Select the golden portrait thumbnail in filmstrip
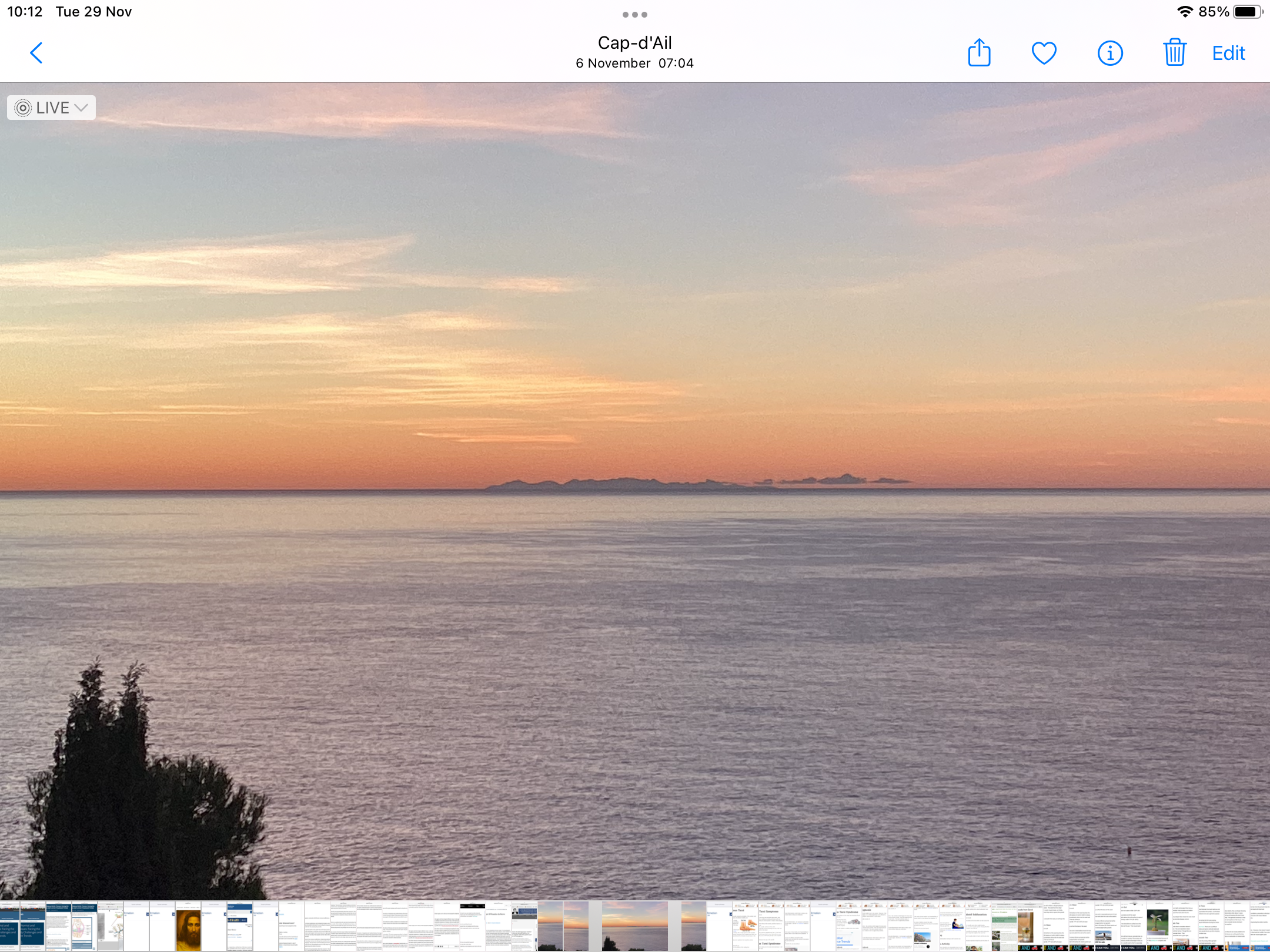This screenshot has width=1270, height=952. [188, 927]
